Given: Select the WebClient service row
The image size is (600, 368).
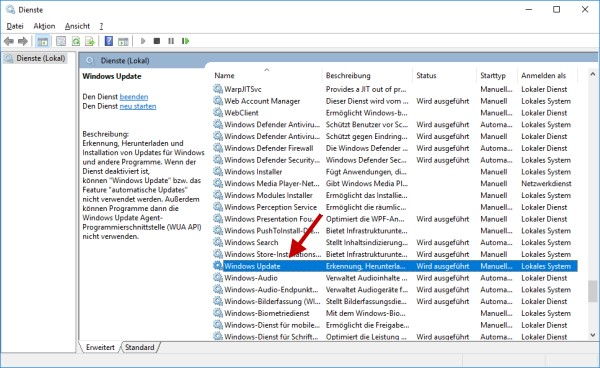Looking at the screenshot, I should [x=395, y=113].
